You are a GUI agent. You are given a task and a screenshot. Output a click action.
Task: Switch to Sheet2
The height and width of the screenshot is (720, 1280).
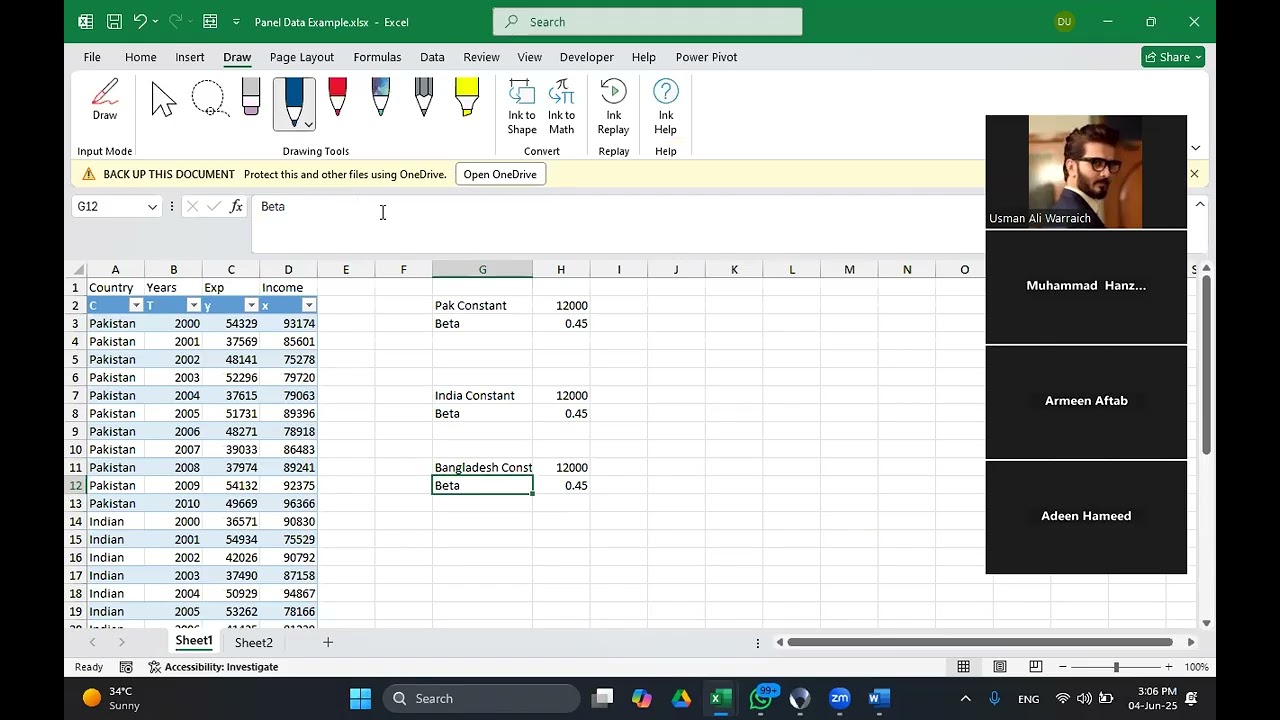(253, 643)
